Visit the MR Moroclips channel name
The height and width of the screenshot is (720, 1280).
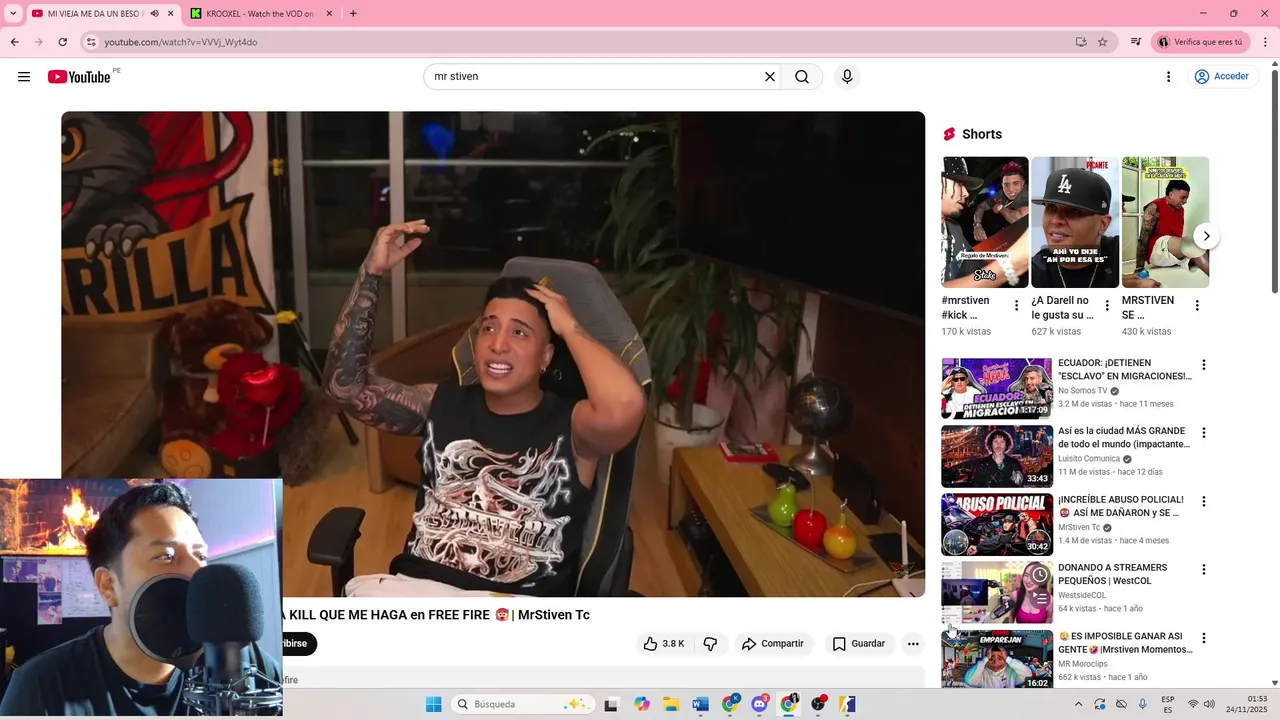pyautogui.click(x=1083, y=664)
